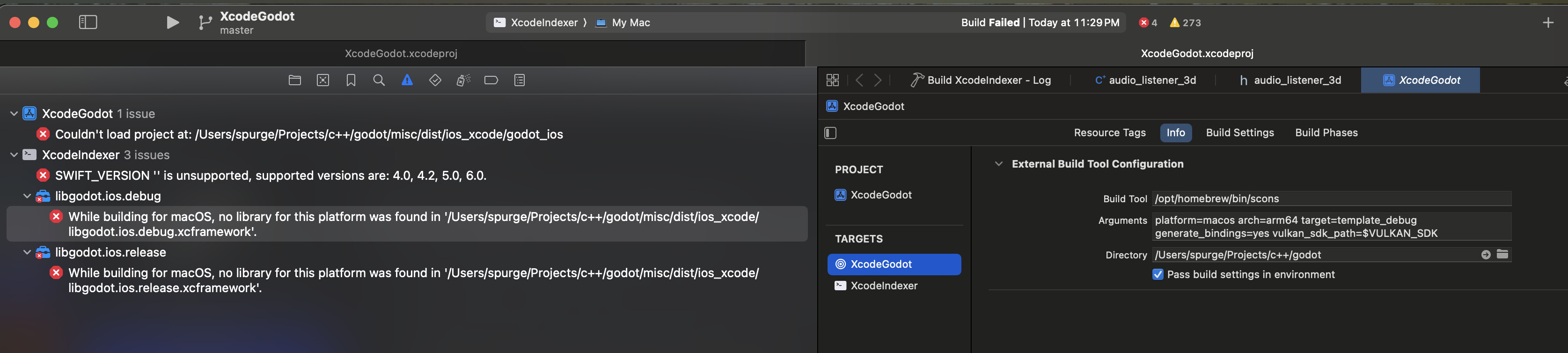
Task: Open the Build Phases tab
Action: (1326, 132)
